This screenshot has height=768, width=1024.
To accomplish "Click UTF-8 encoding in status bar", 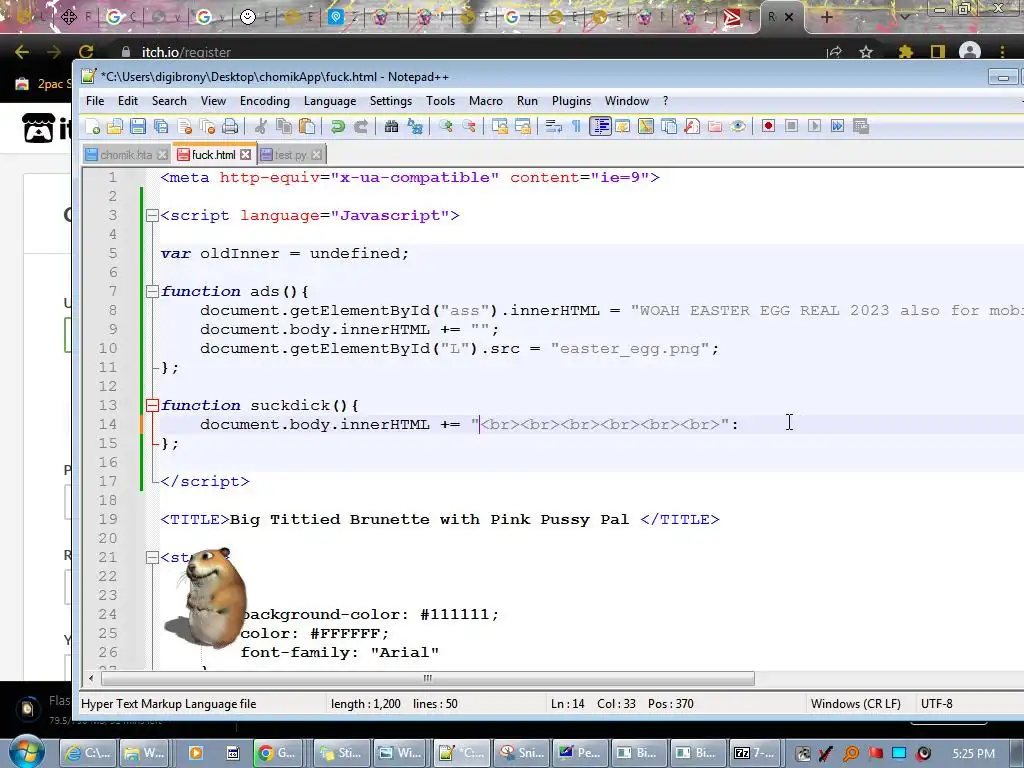I will [x=936, y=704].
